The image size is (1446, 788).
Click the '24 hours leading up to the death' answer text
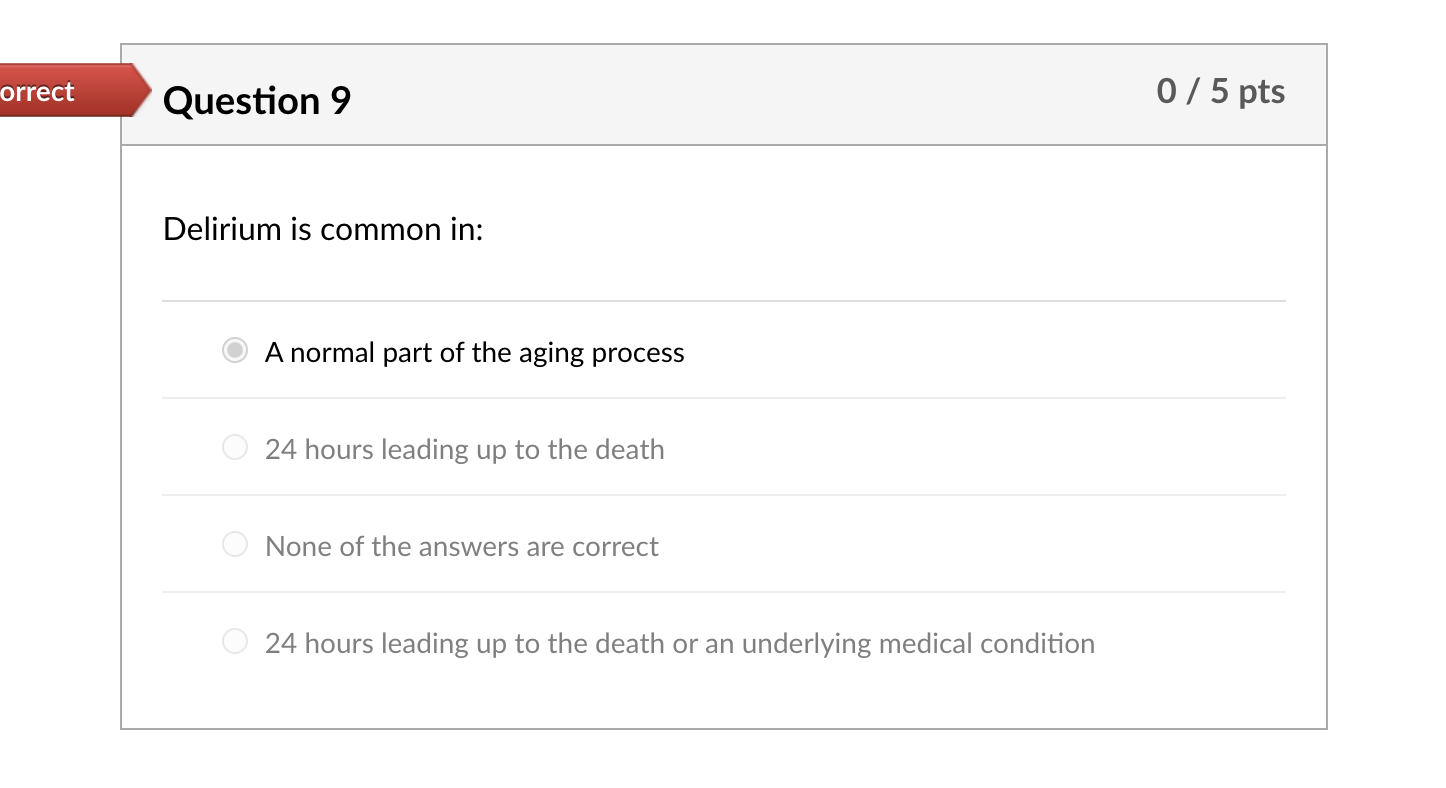click(x=464, y=449)
